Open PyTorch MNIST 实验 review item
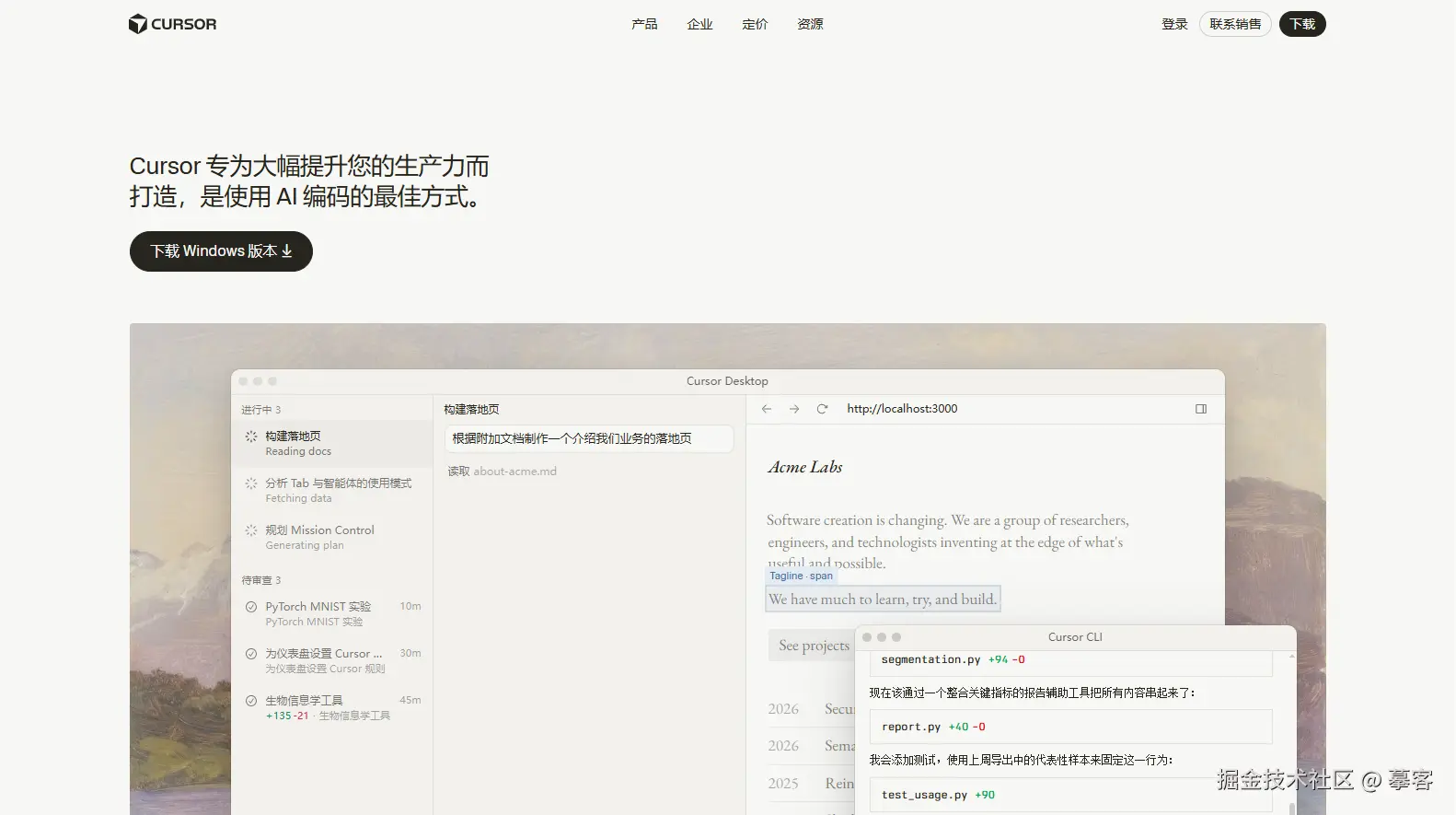1456x815 pixels. pyautogui.click(x=332, y=613)
